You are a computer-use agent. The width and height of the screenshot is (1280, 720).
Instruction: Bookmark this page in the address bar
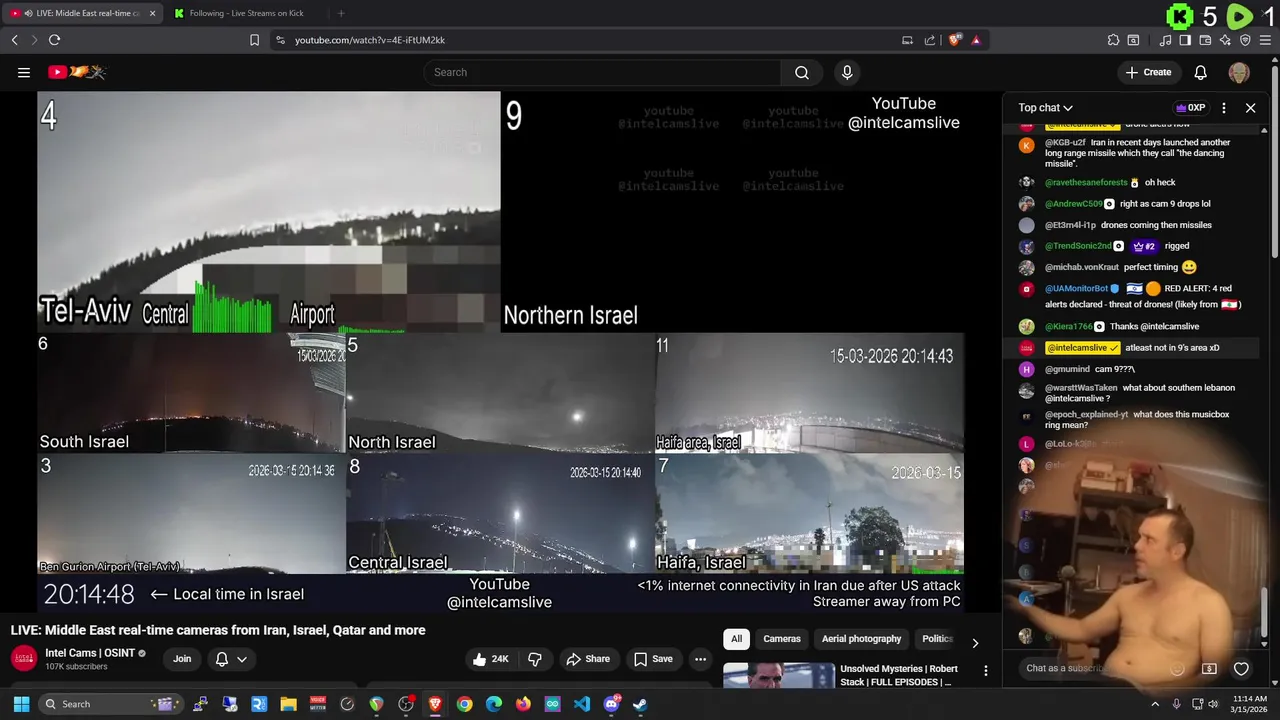pos(254,40)
